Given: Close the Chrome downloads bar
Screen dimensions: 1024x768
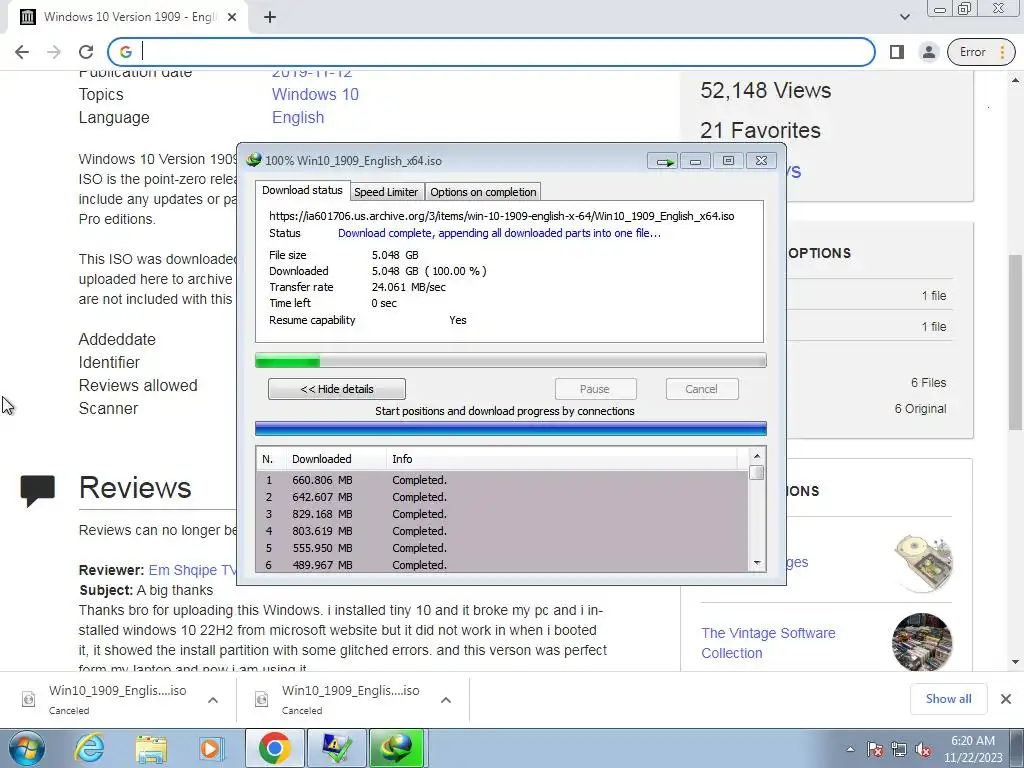Looking at the screenshot, I should pyautogui.click(x=1006, y=699).
